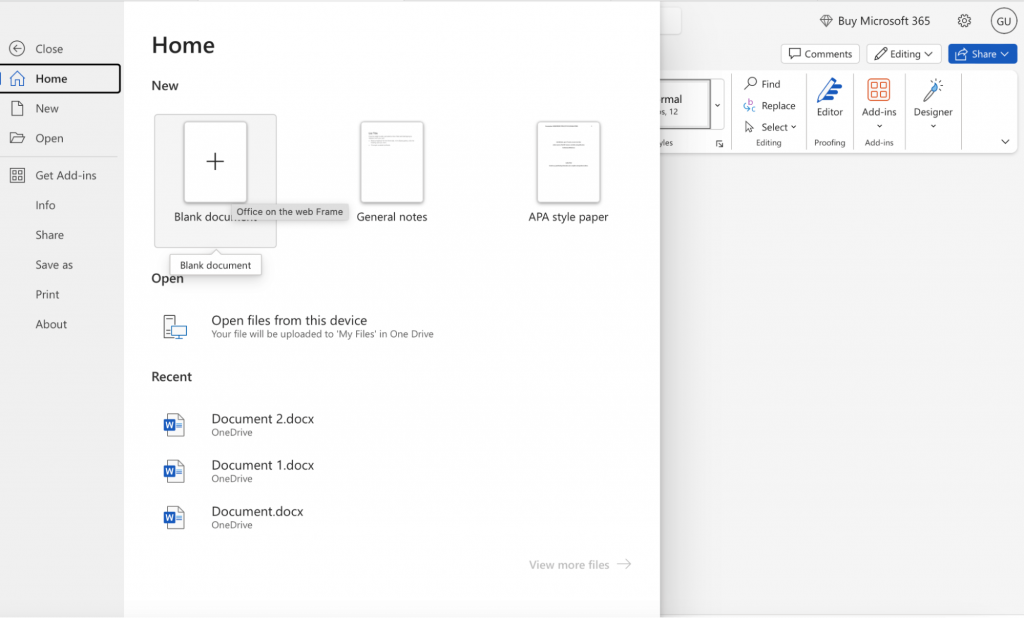1024x618 pixels.
Task: Open the Share backstage menu item
Action: pos(50,235)
